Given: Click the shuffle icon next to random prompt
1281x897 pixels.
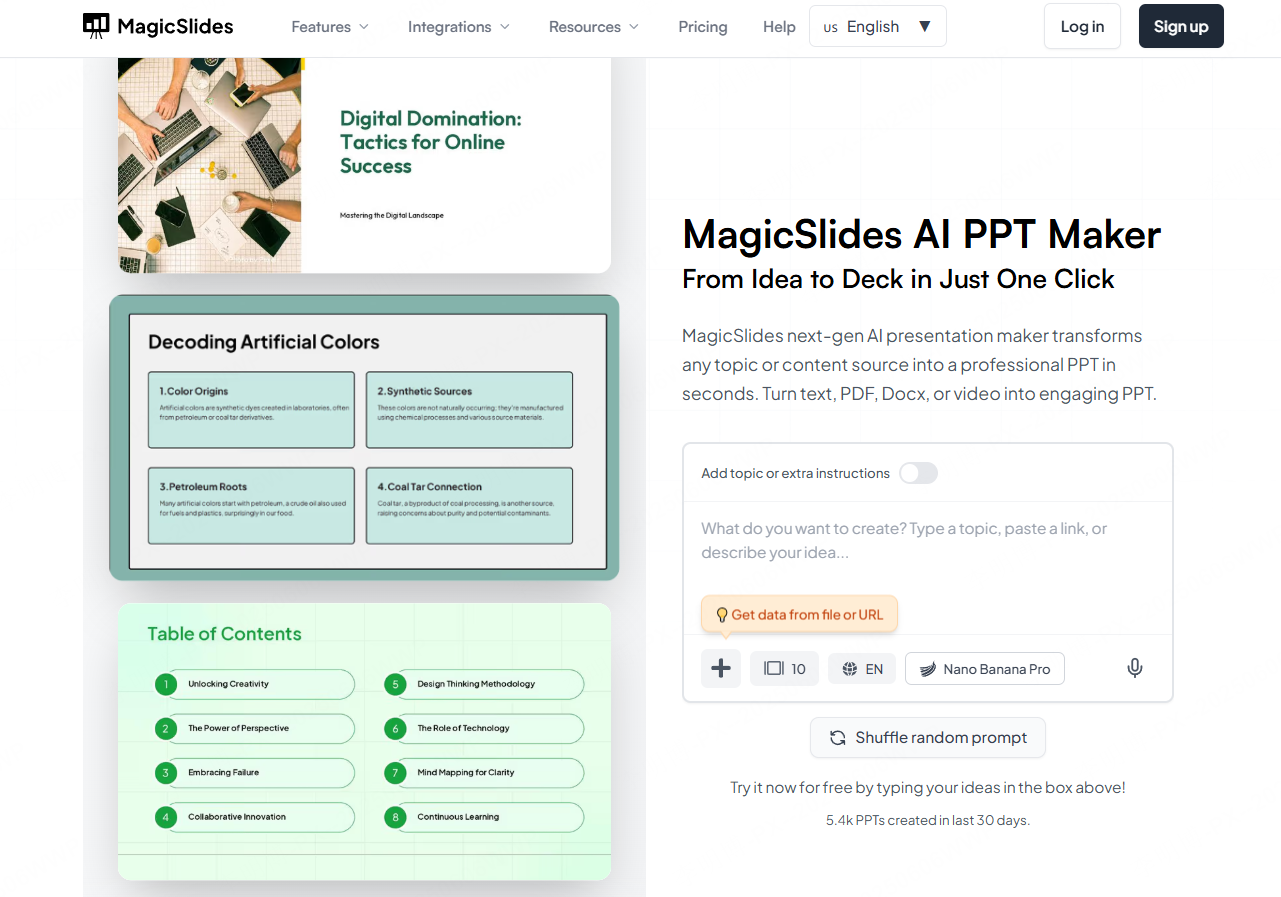Looking at the screenshot, I should (838, 737).
